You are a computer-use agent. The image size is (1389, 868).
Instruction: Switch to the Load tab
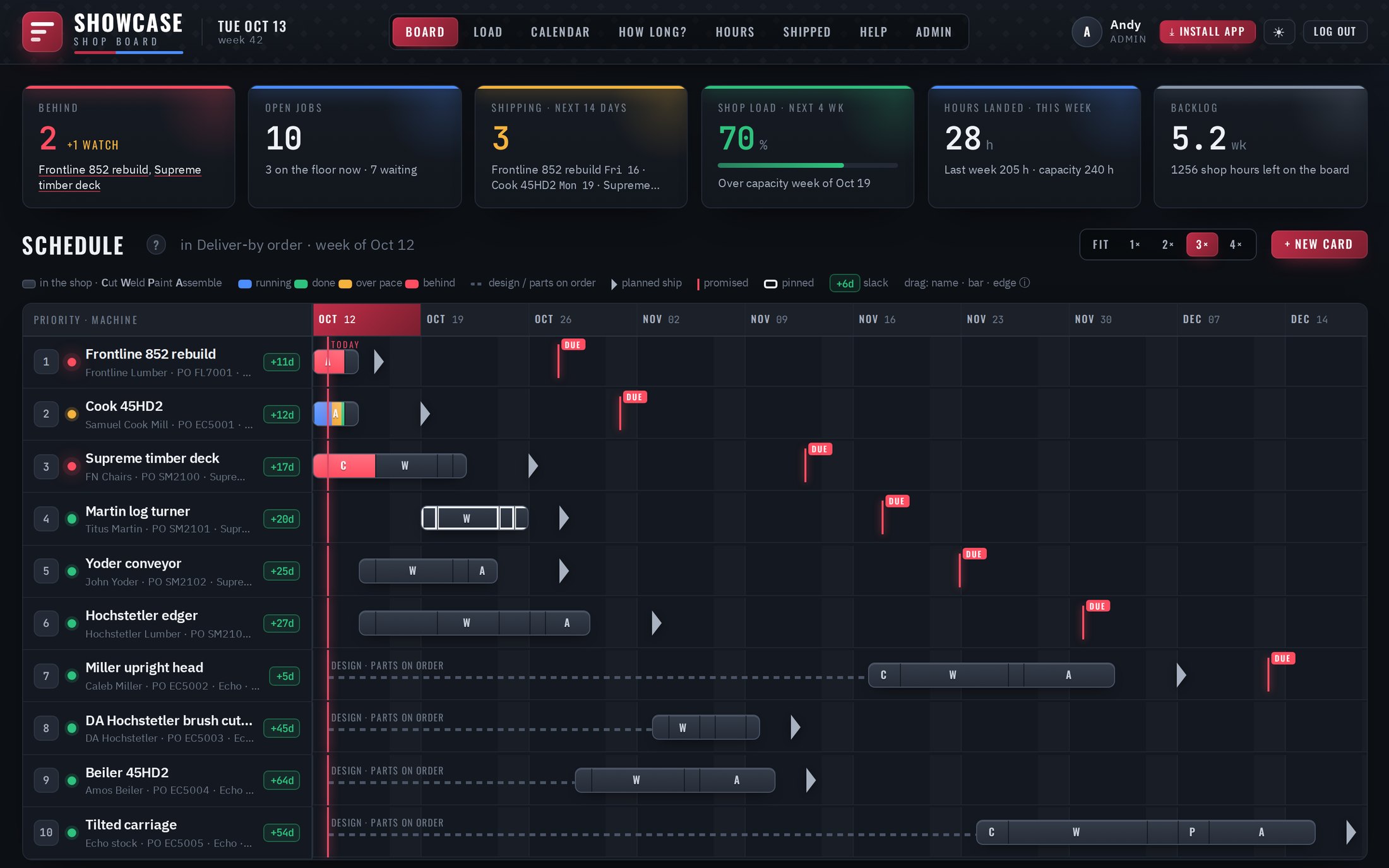[488, 32]
